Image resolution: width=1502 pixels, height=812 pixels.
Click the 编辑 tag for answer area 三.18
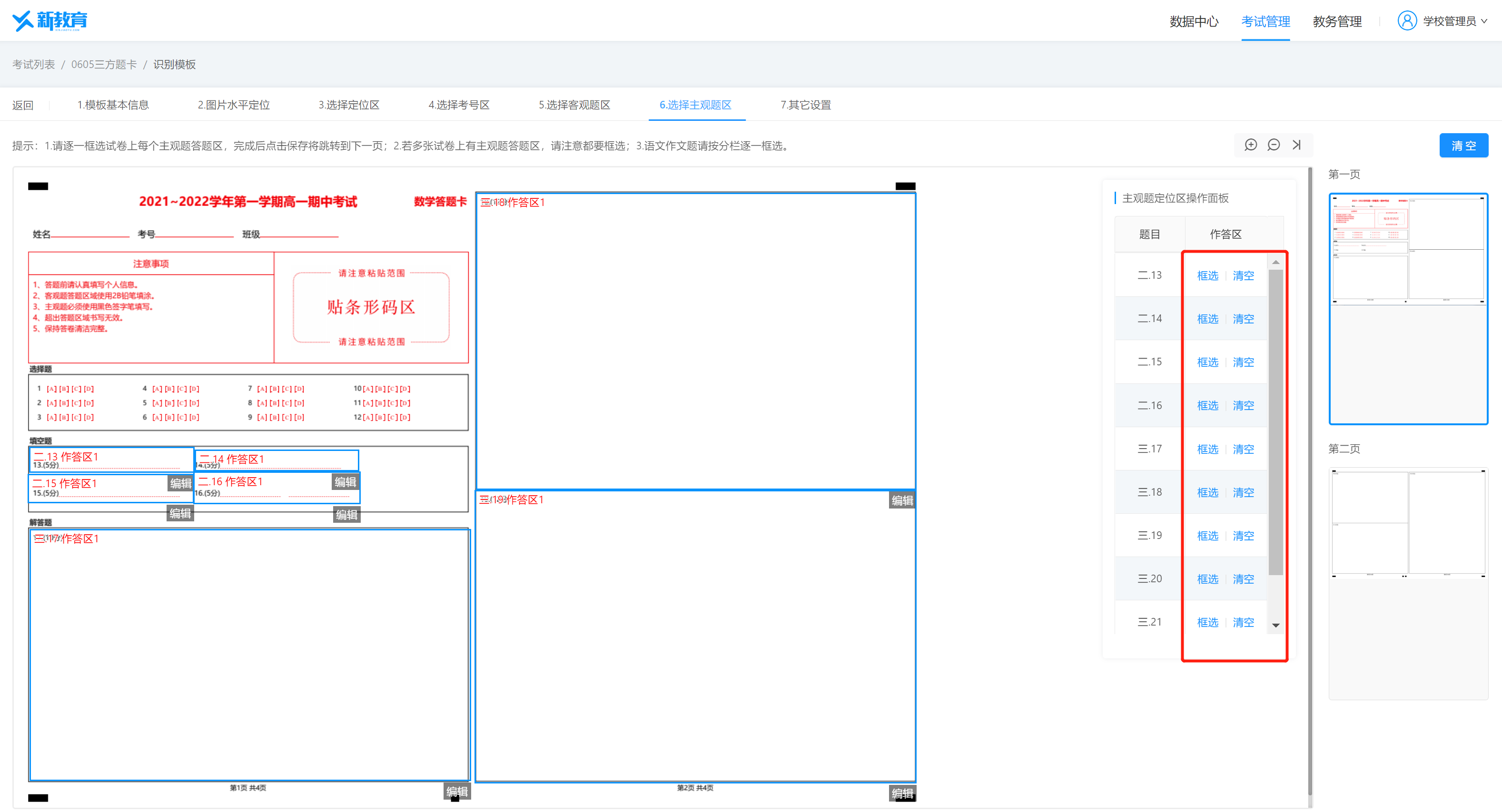[901, 500]
